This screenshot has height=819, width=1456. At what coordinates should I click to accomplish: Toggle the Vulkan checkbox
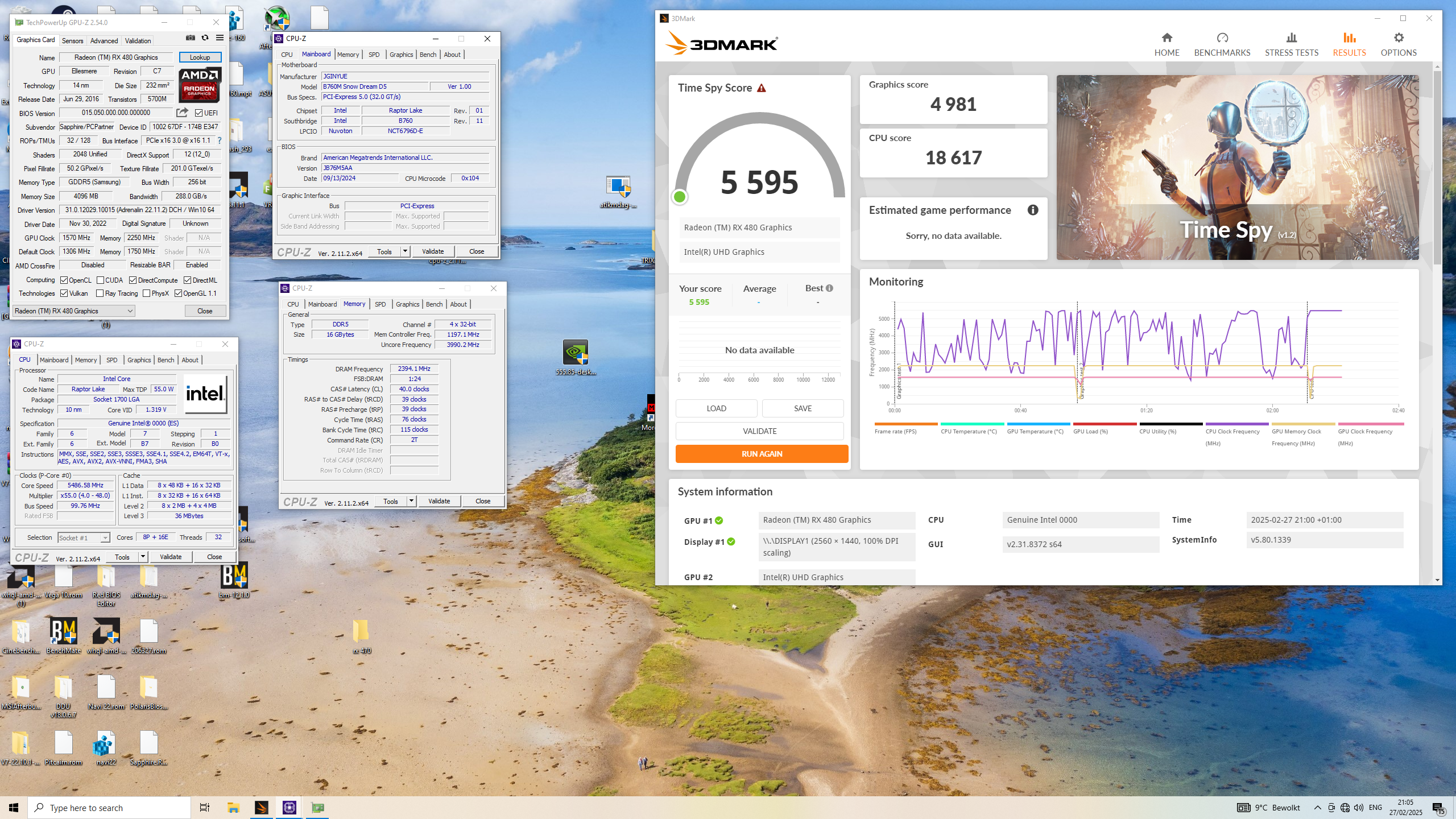coord(64,293)
